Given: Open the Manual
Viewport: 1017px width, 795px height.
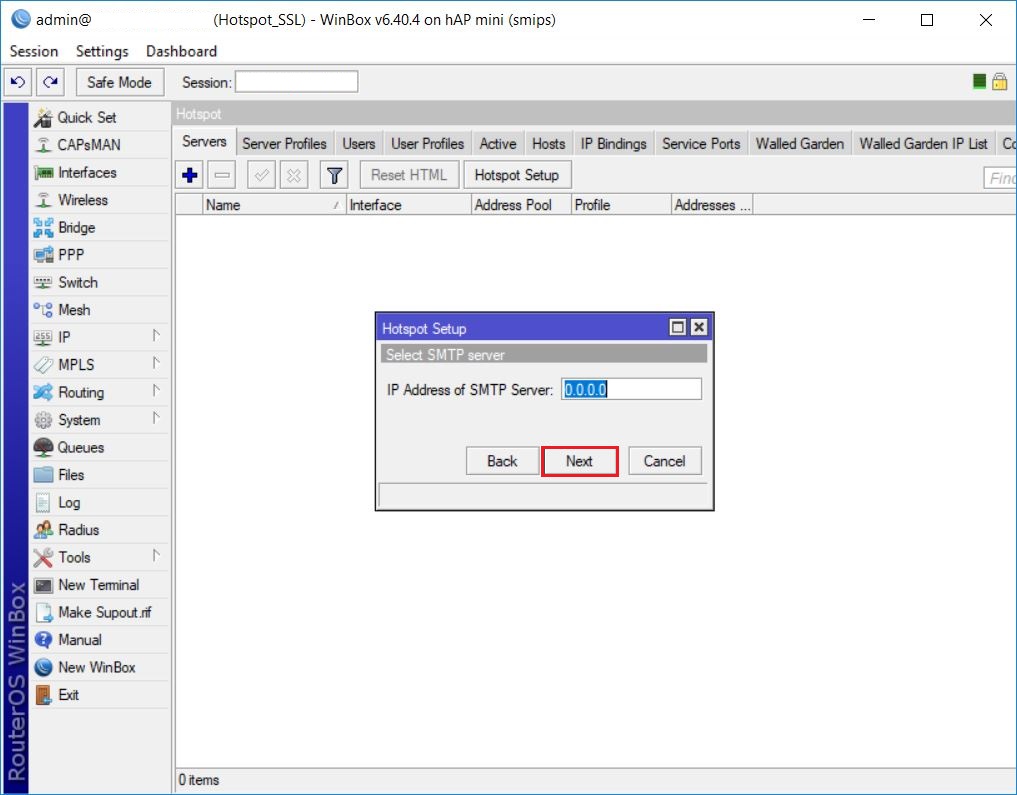Looking at the screenshot, I should (101, 640).
